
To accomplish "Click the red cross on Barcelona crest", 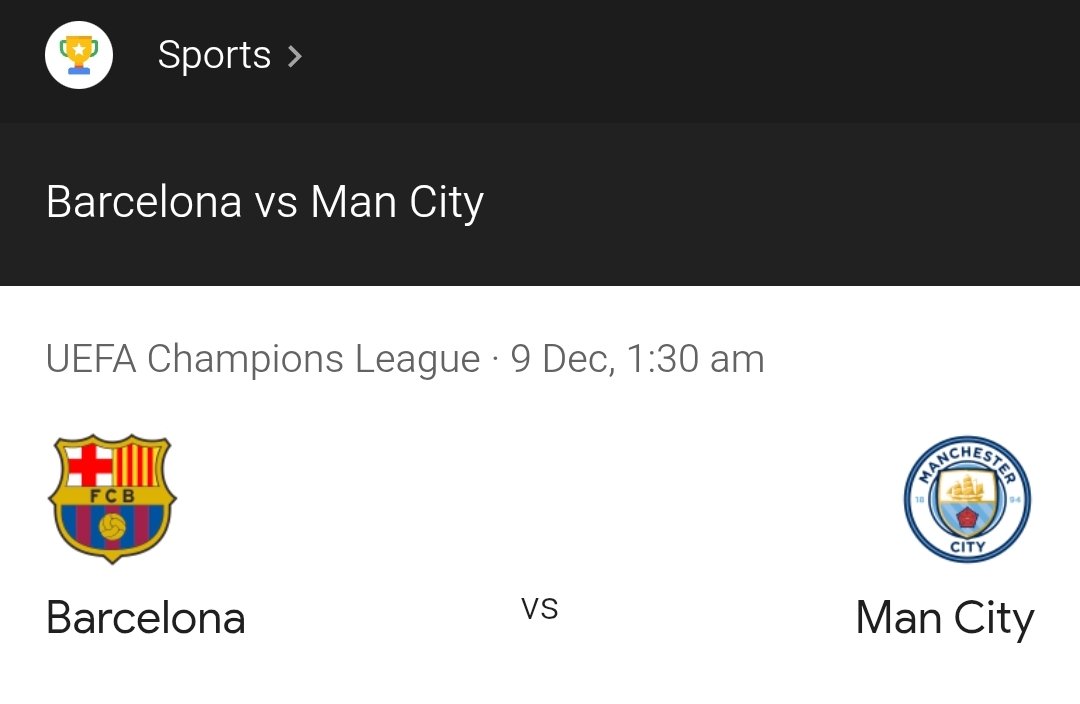I will click(88, 464).
